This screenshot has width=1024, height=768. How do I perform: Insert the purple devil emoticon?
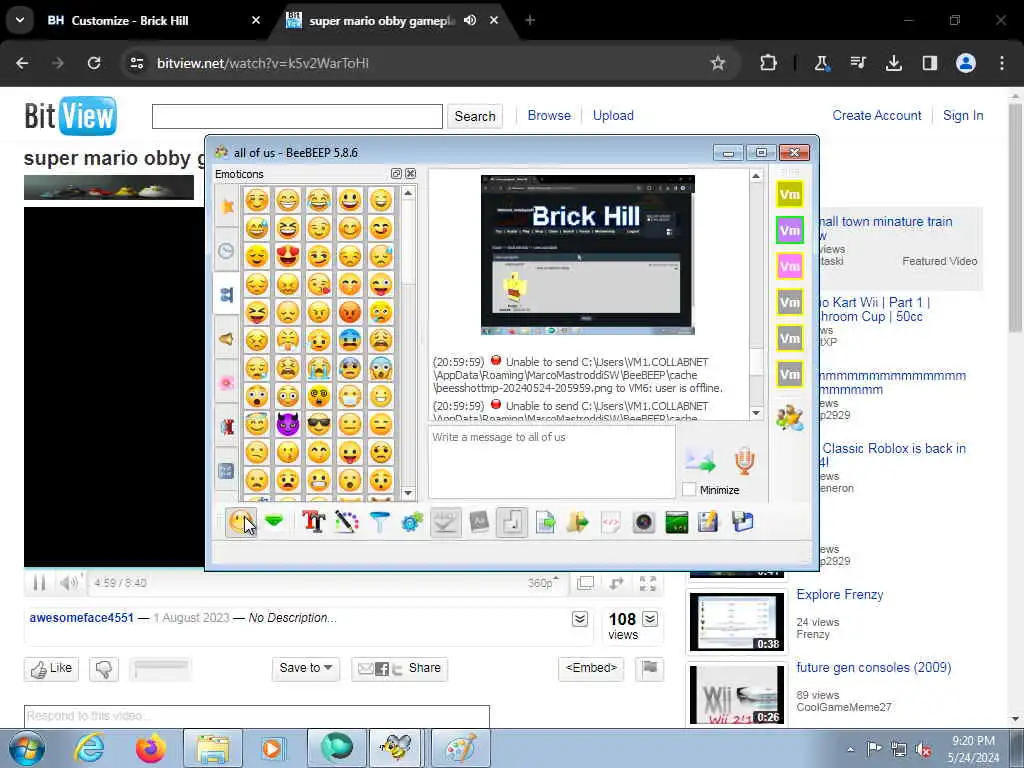(287, 424)
